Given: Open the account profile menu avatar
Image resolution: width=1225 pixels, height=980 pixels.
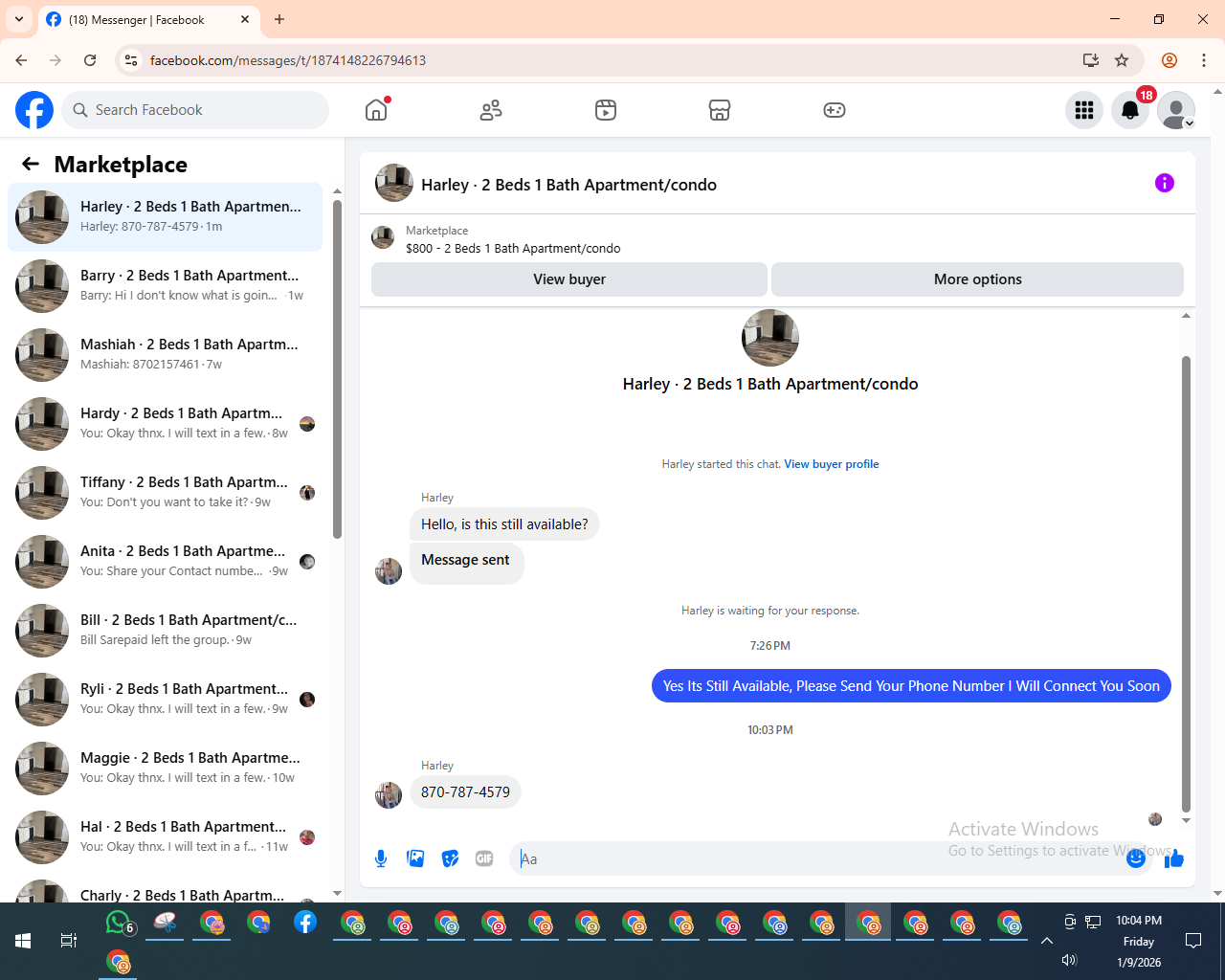Looking at the screenshot, I should coord(1176,110).
